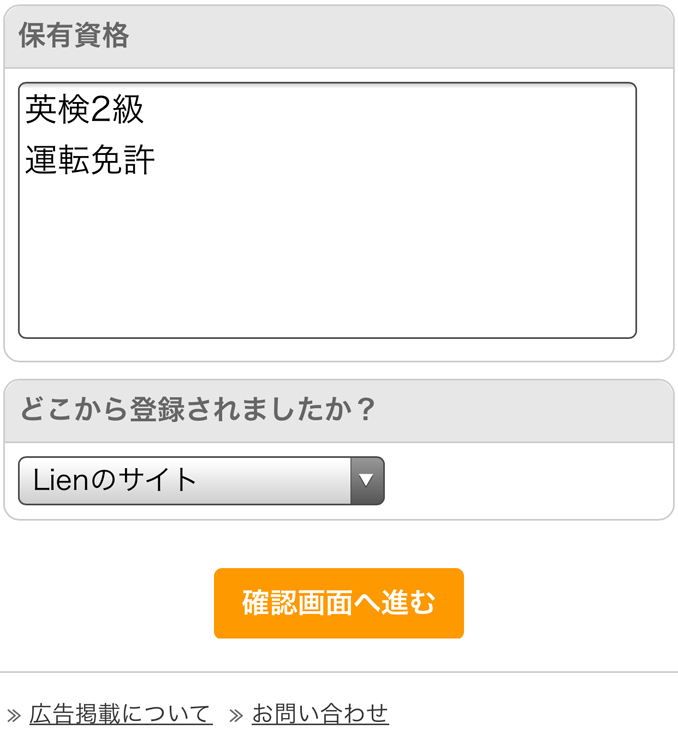The width and height of the screenshot is (678, 740).
Task: Click the » chevron before お問い合わせ
Action: point(236,715)
